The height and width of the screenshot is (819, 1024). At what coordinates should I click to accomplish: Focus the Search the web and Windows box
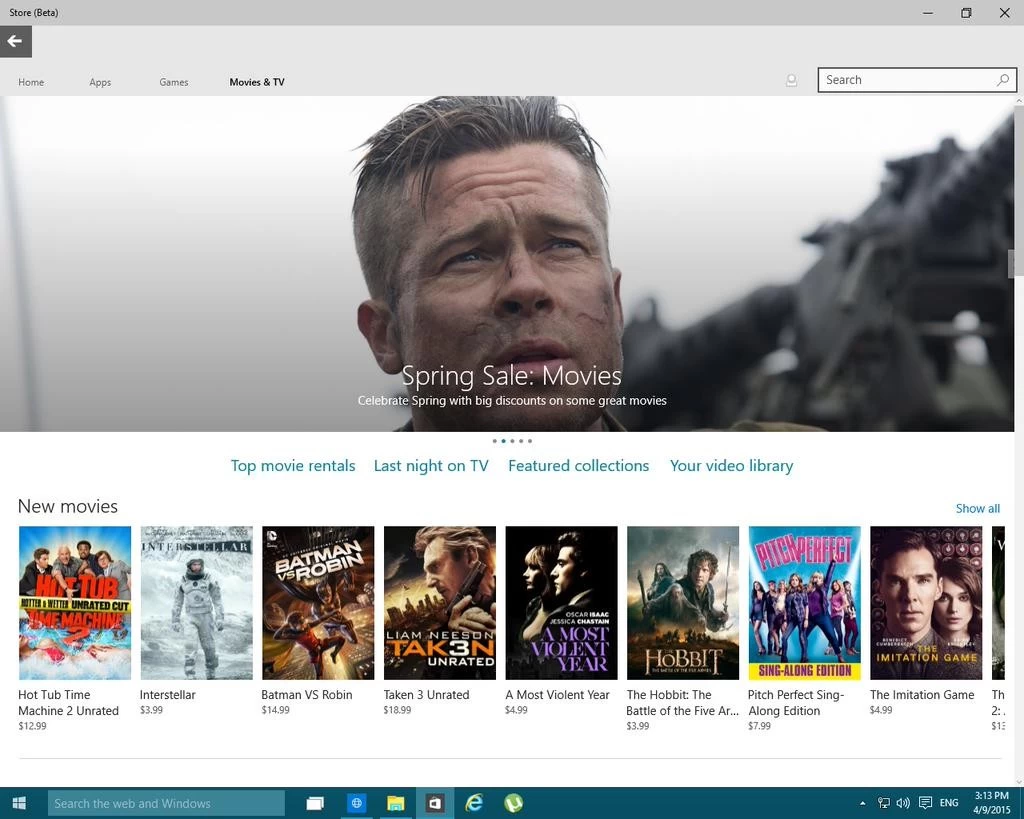click(x=166, y=803)
